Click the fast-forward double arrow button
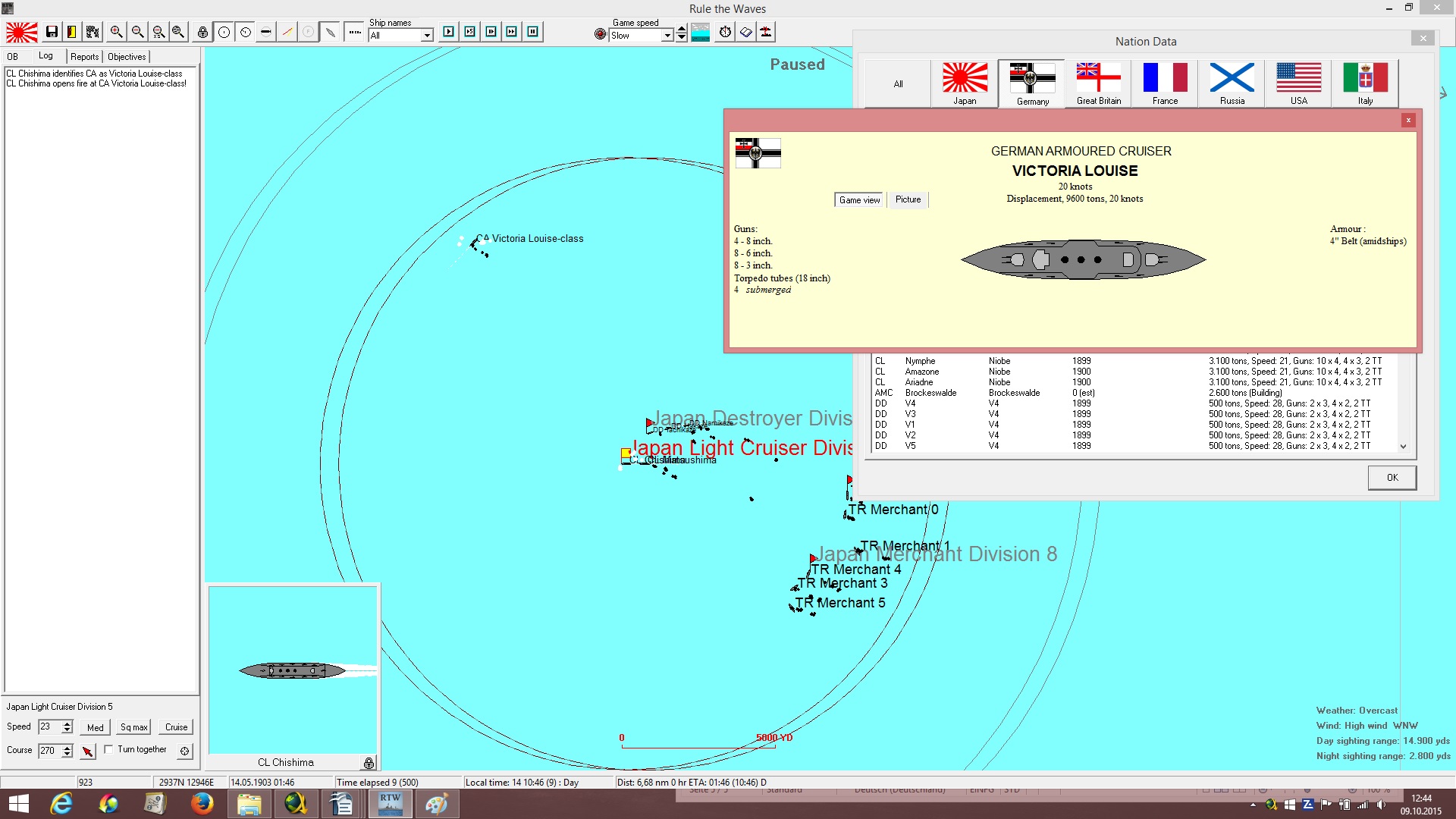The width and height of the screenshot is (1456, 819). tap(512, 32)
